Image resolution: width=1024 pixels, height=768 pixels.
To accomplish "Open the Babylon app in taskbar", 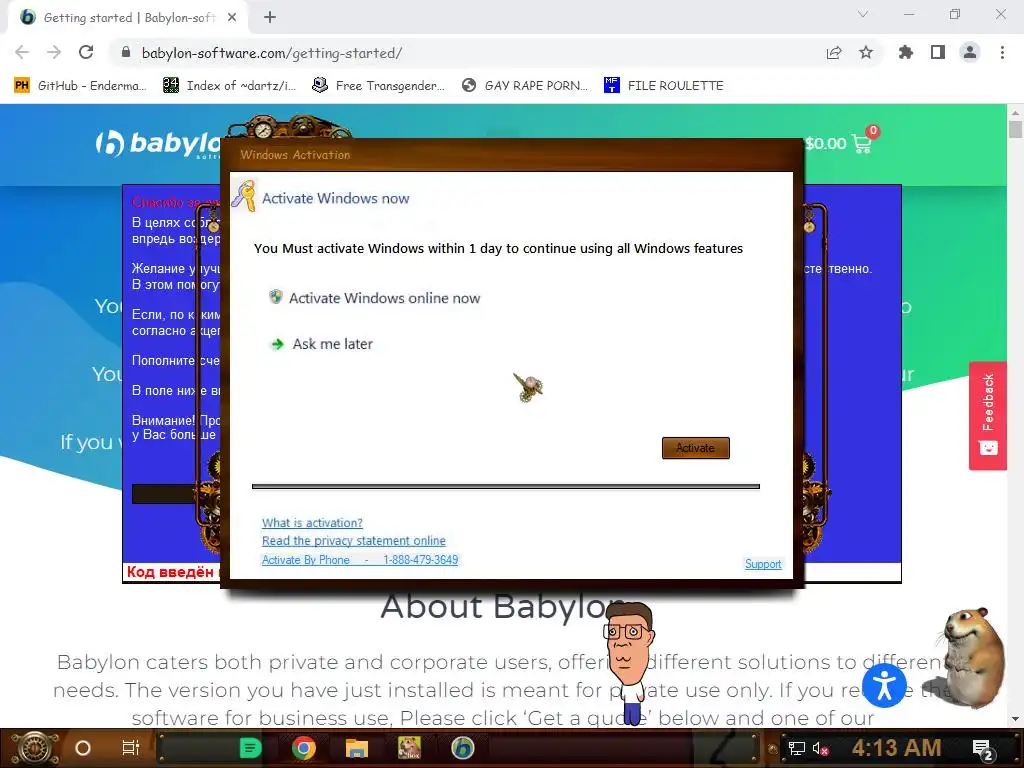I will (462, 748).
